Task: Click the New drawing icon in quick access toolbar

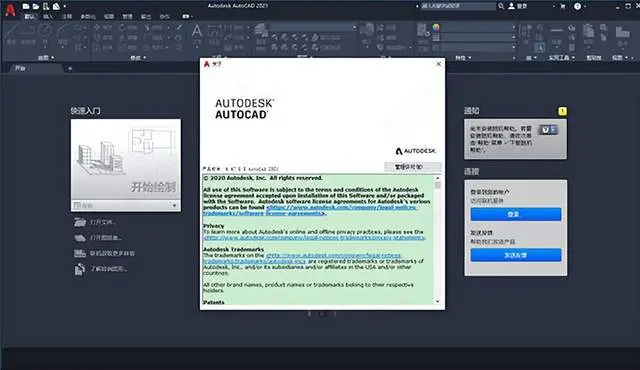Action: tap(26, 6)
